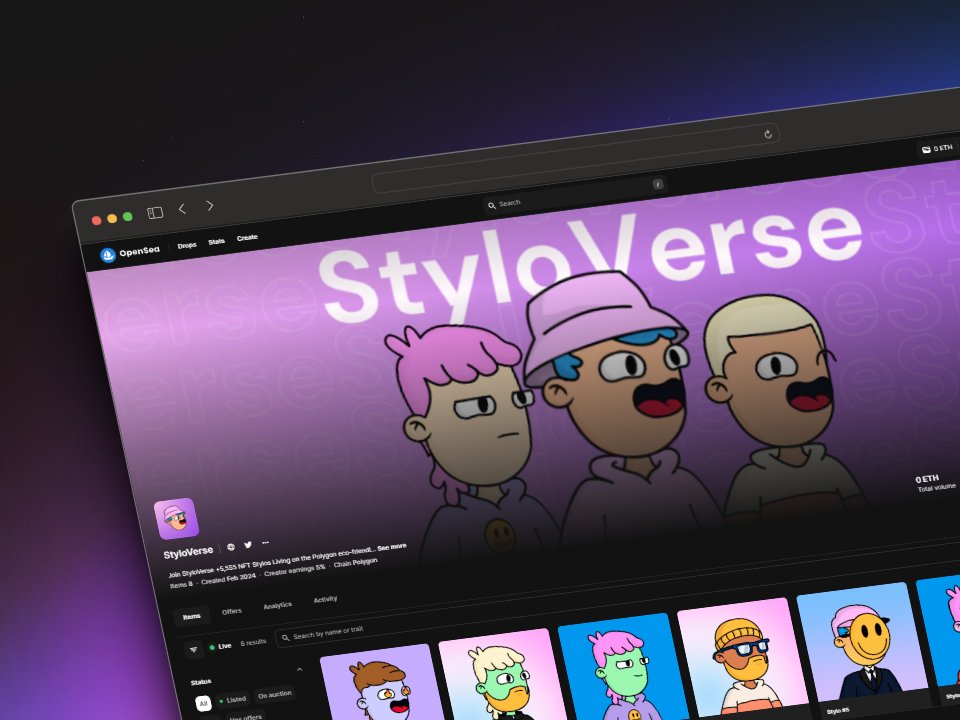Click the magnifier in name or trait search
Image resolution: width=960 pixels, height=720 pixels.
pos(285,637)
